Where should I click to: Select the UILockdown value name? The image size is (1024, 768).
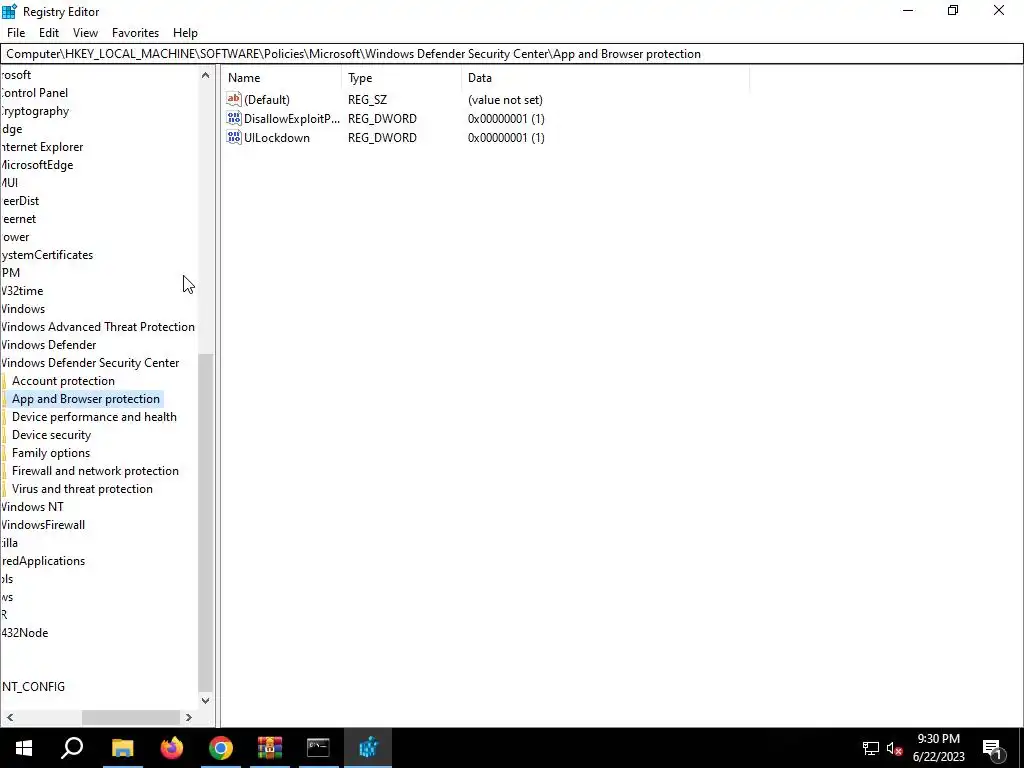[277, 138]
